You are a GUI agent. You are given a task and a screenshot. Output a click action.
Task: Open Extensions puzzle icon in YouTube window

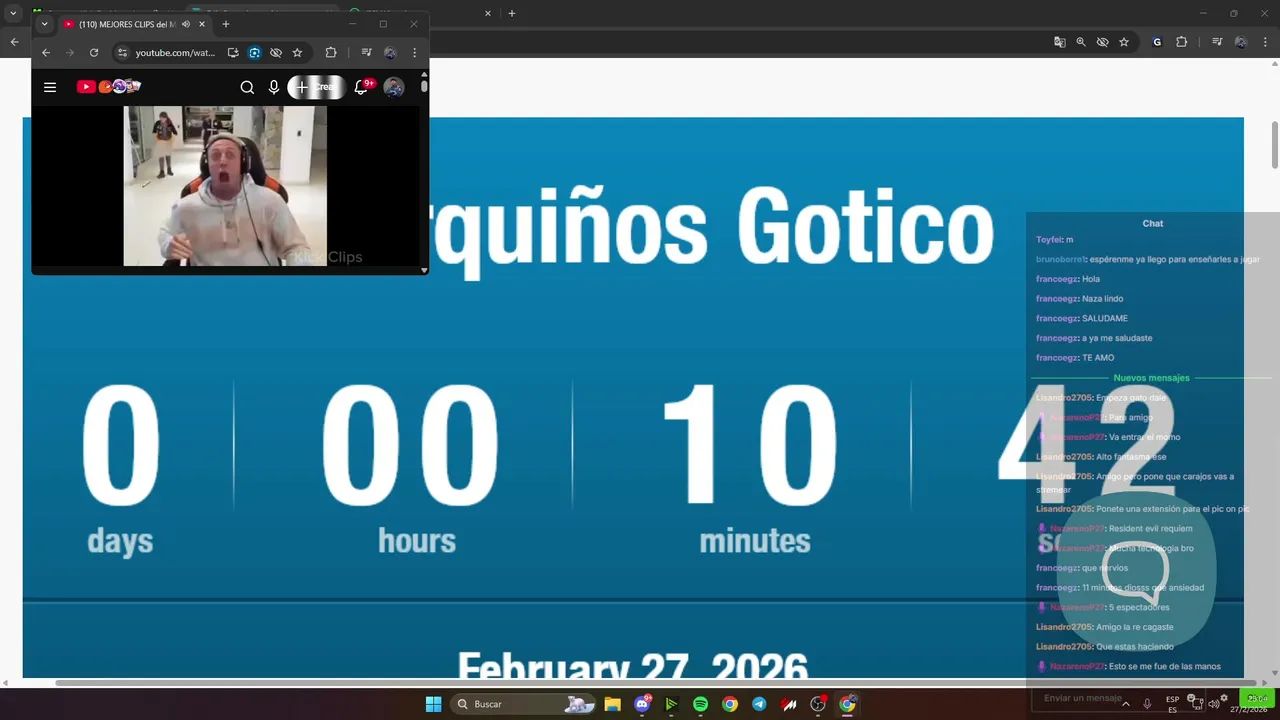tap(331, 52)
